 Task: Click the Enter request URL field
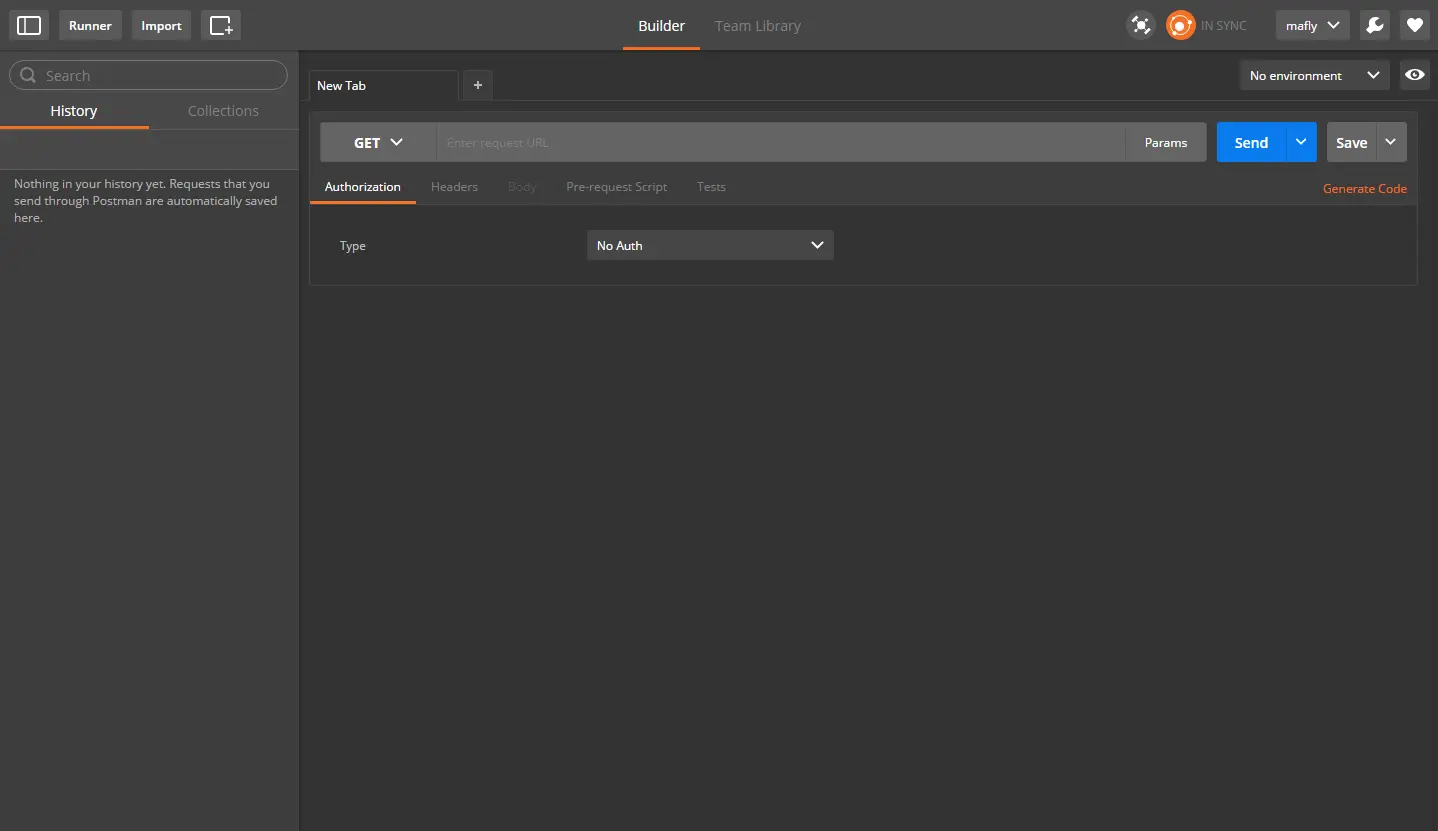[780, 142]
